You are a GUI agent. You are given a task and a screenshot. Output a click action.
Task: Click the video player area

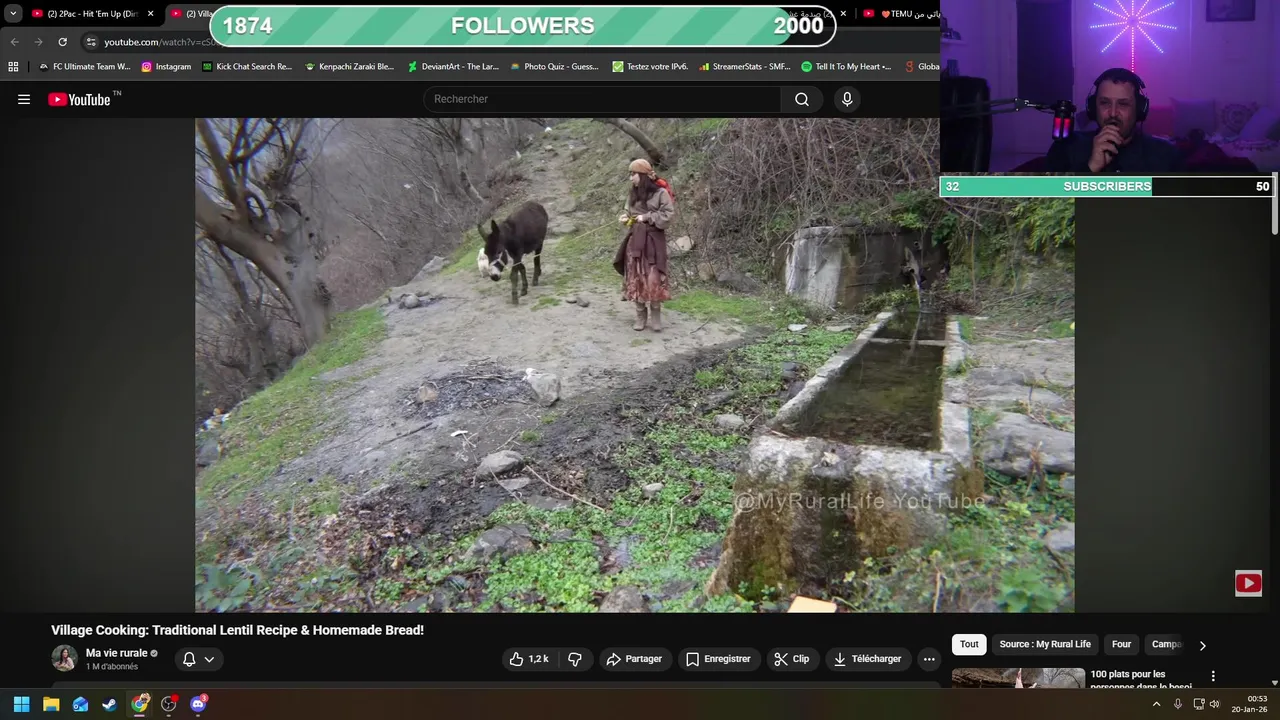click(634, 365)
